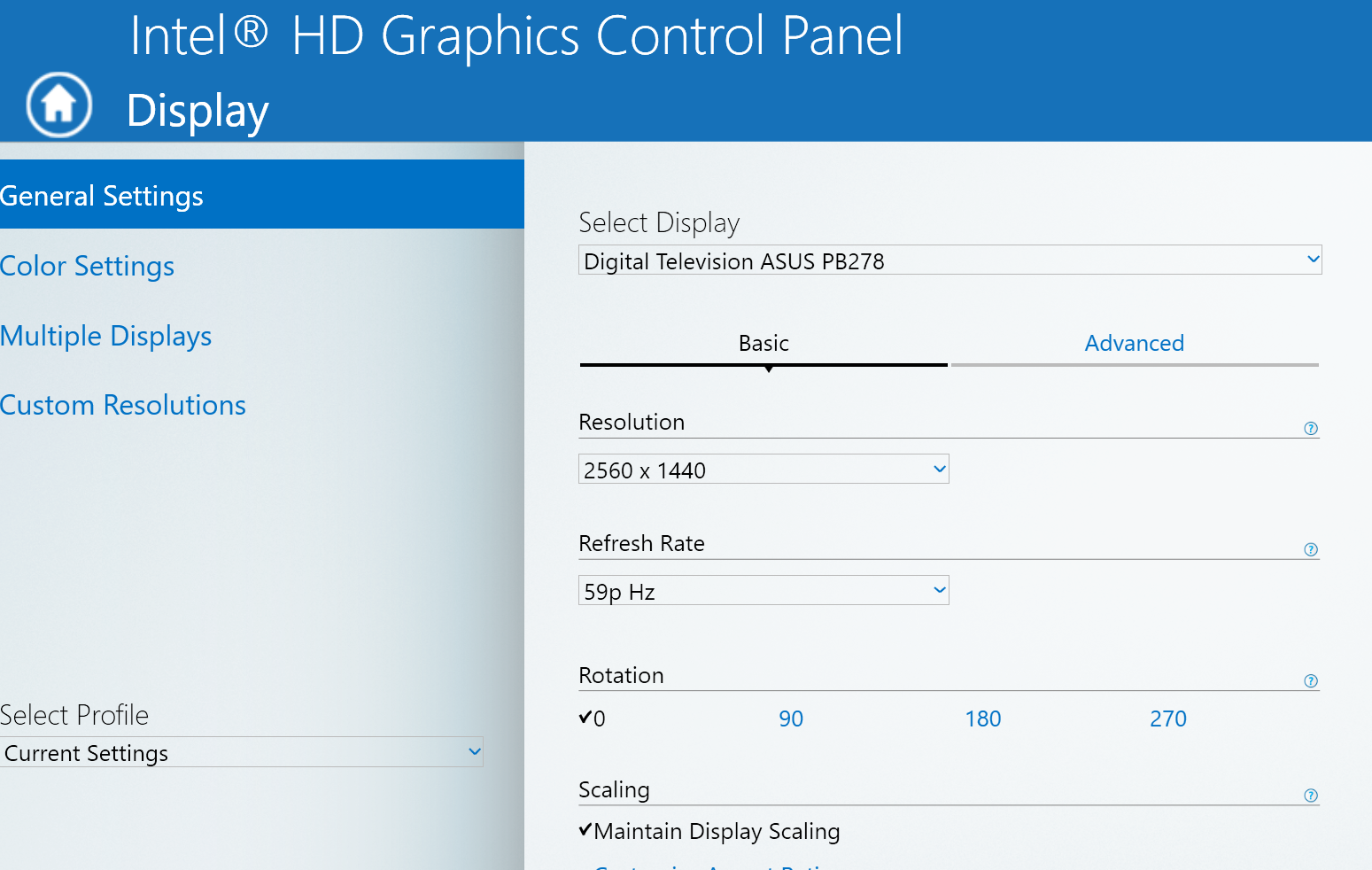
Task: Open the Select Profile Current Settings dropdown
Action: (x=241, y=752)
